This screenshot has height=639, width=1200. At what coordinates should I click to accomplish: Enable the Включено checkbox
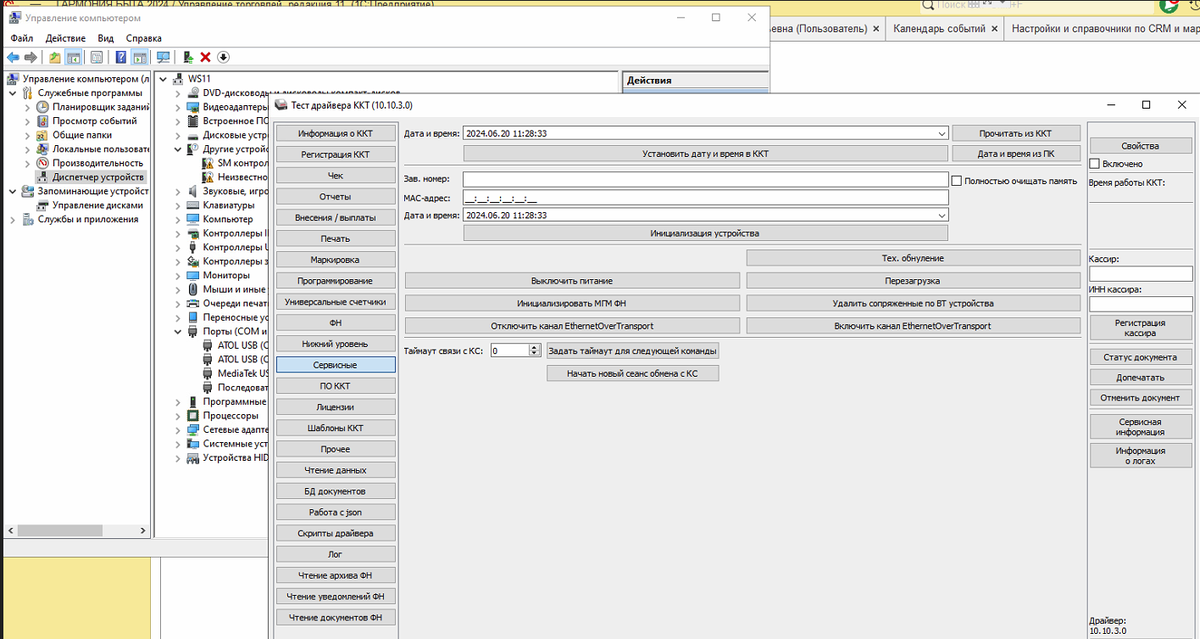tap(1094, 163)
